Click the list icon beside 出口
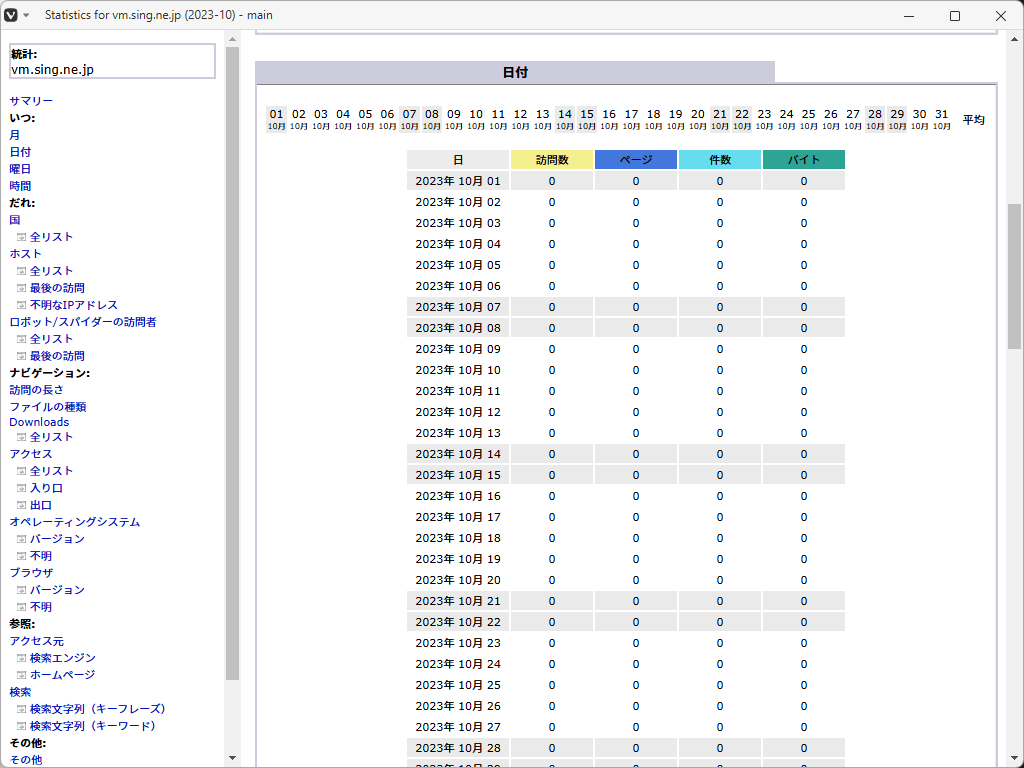 (21, 506)
